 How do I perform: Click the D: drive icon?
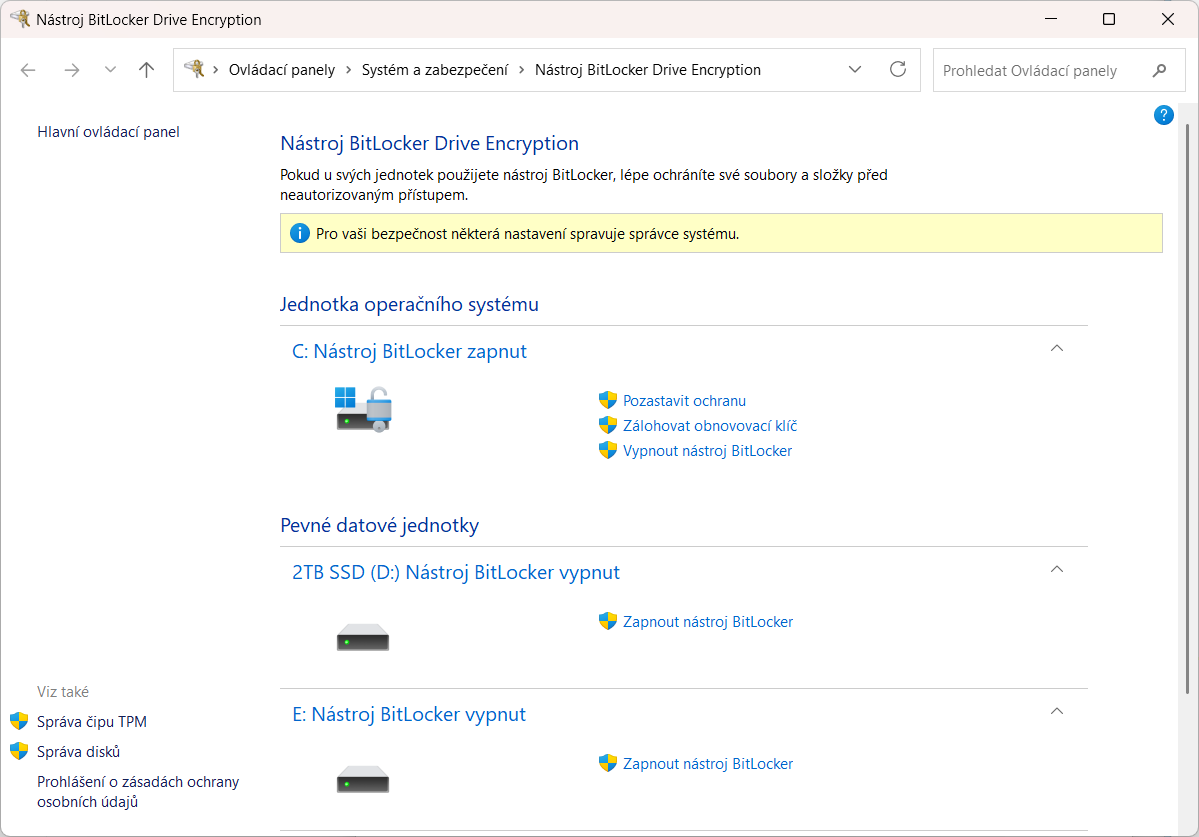click(363, 637)
